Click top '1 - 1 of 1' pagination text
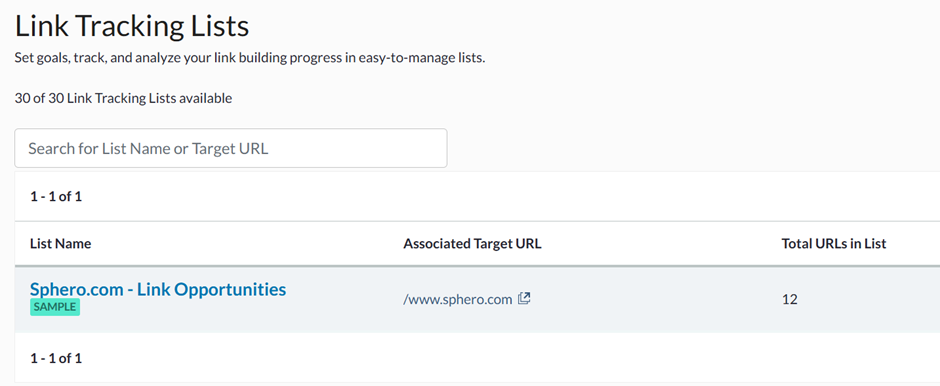The height and width of the screenshot is (386, 940). [56, 197]
